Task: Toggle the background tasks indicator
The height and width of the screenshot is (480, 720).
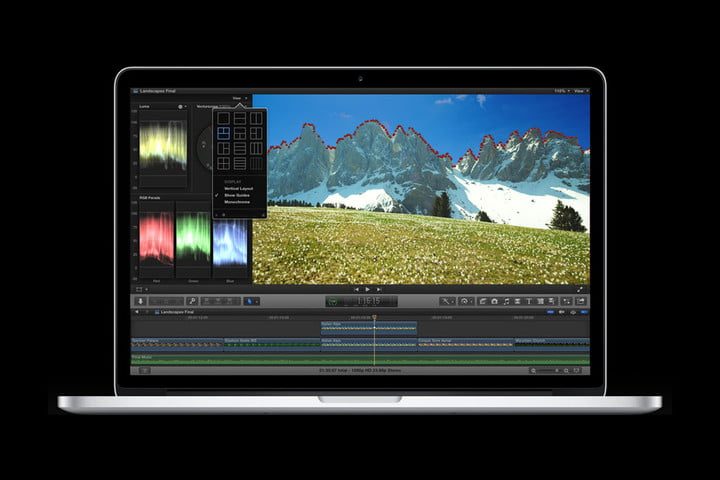Action: pos(333,301)
